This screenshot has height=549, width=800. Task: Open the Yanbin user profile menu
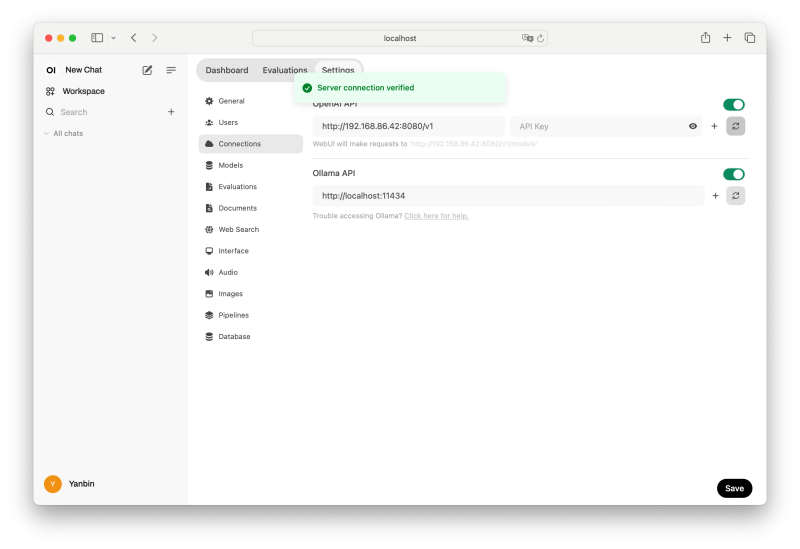70,484
